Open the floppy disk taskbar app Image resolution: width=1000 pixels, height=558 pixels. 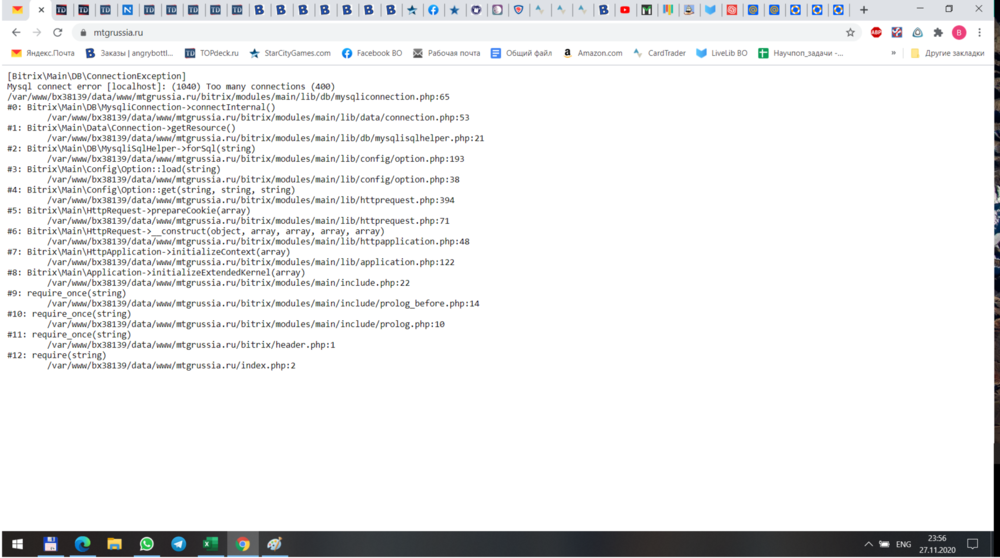click(x=50, y=544)
